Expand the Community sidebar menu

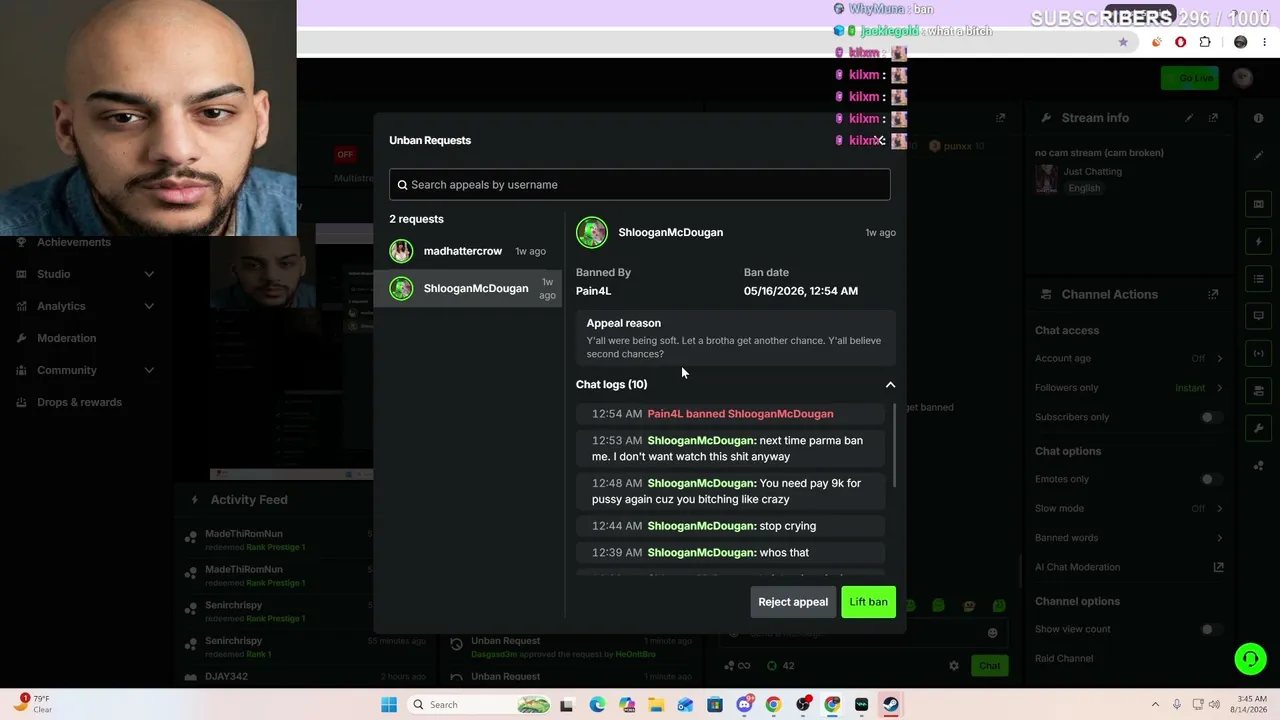coord(149,370)
